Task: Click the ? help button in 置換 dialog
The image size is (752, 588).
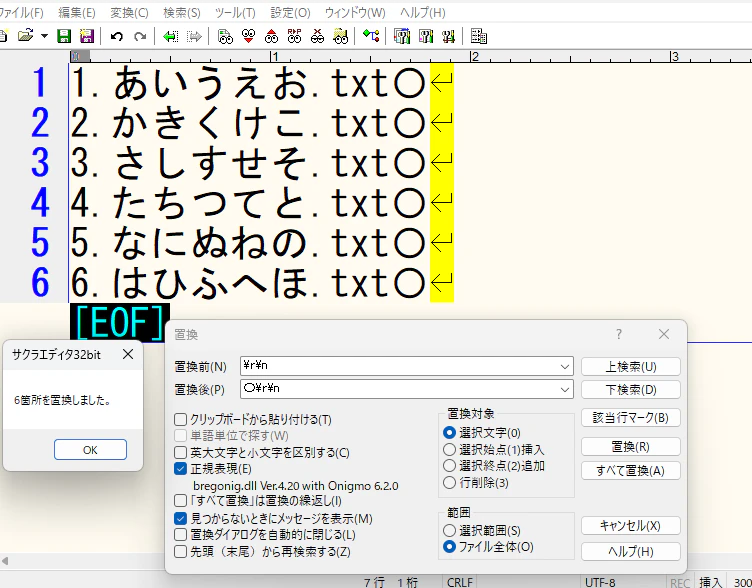Action: tap(619, 334)
